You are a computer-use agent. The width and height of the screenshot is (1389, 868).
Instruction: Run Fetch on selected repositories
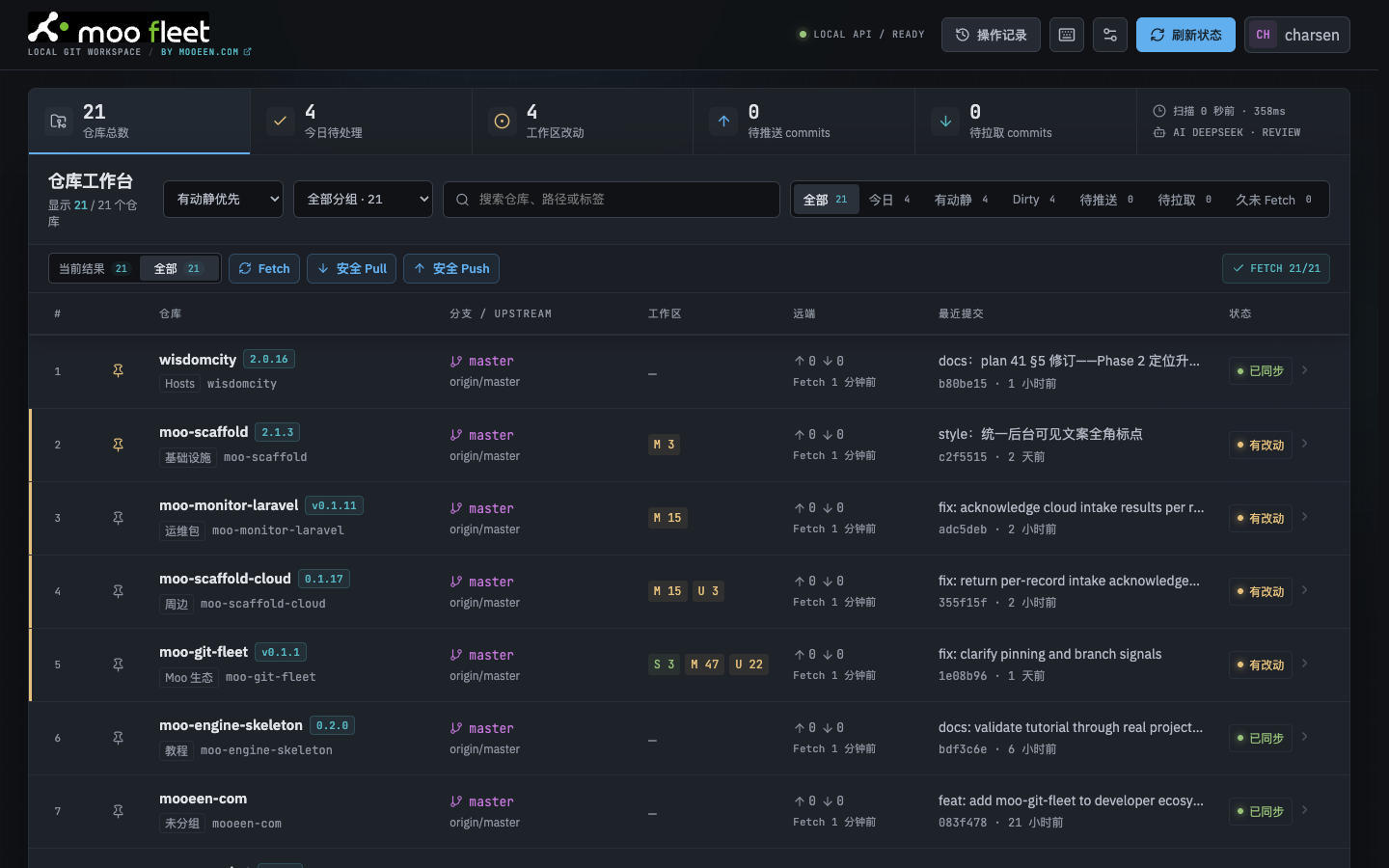(264, 269)
